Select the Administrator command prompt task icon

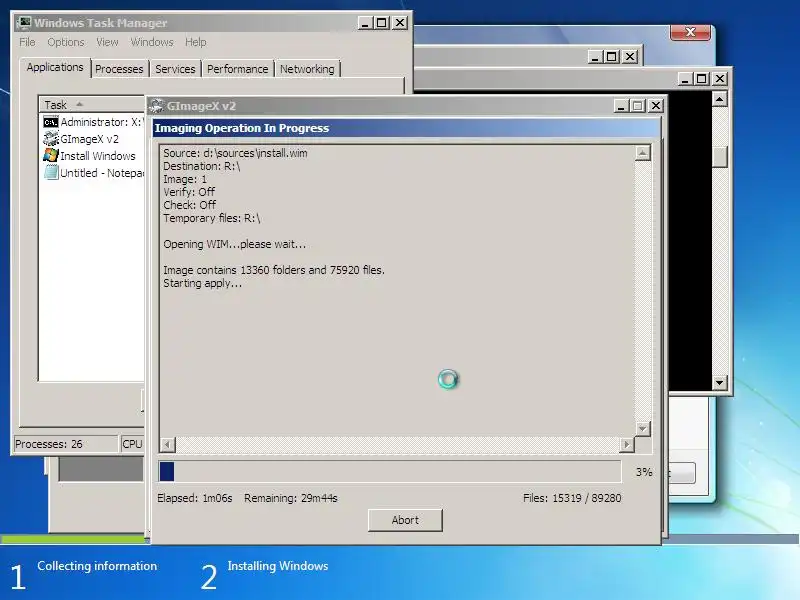[x=51, y=122]
